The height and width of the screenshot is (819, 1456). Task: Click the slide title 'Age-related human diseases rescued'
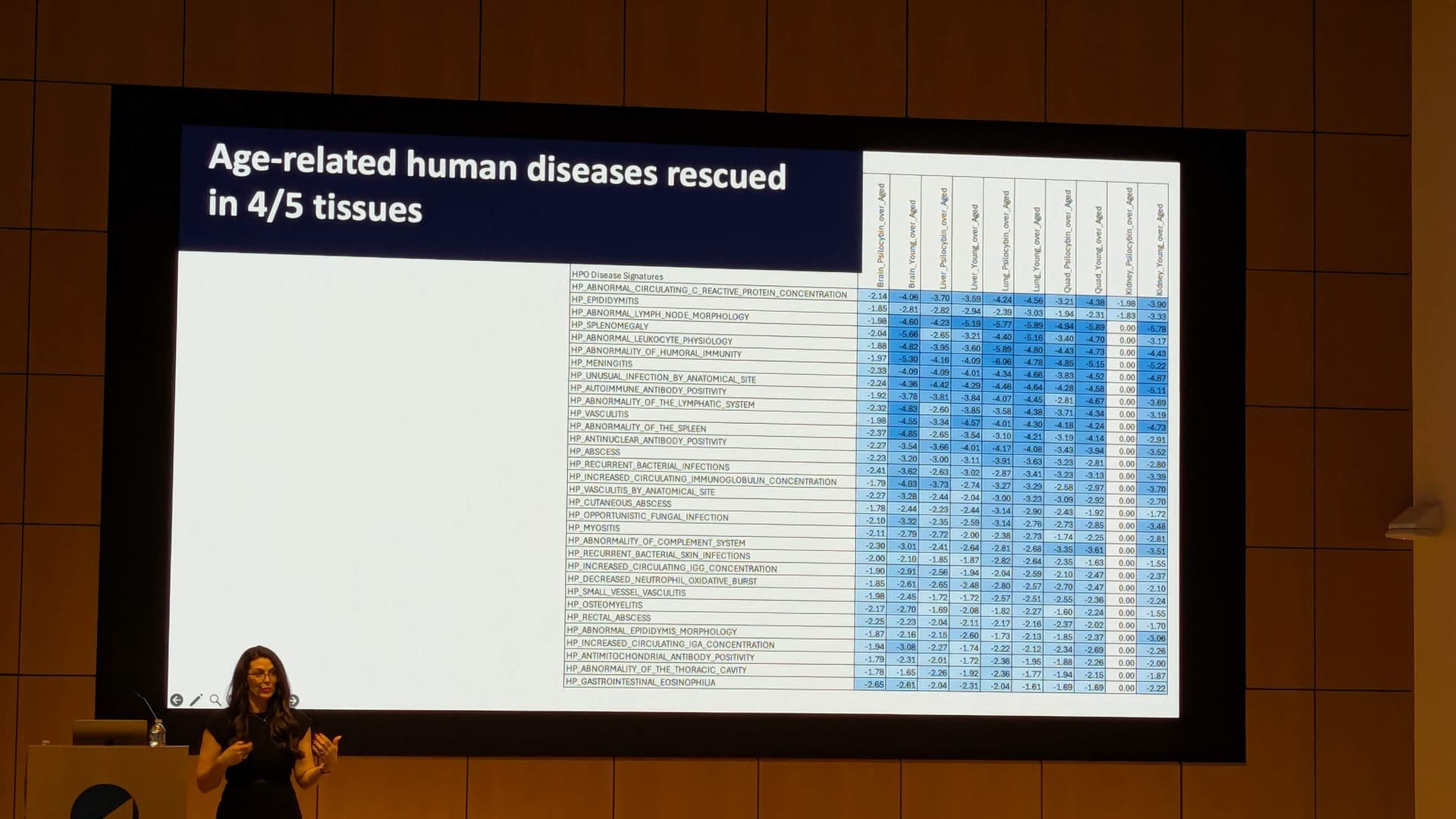[497, 168]
